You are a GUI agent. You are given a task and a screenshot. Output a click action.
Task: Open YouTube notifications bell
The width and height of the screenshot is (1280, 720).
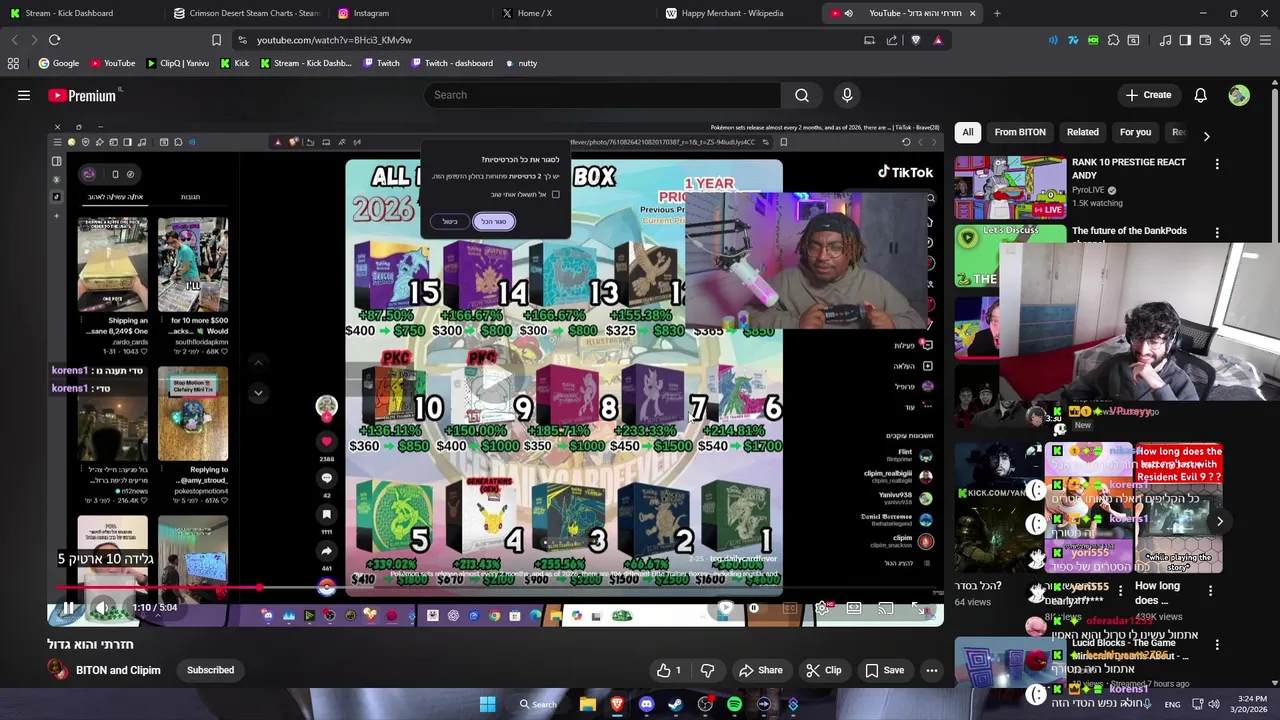(1200, 95)
